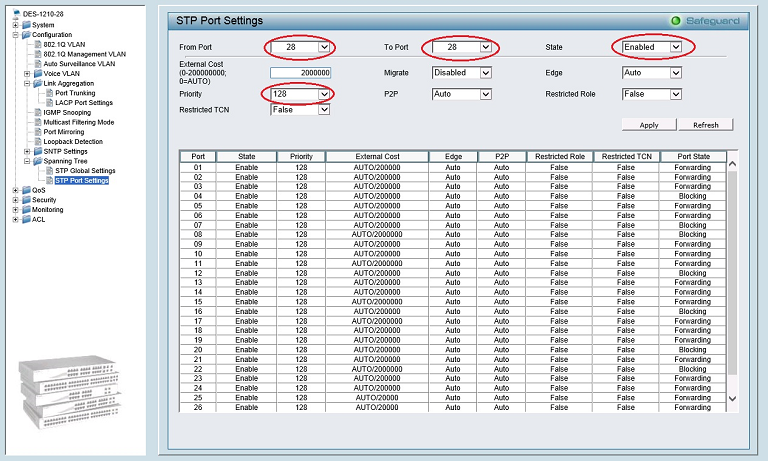The width and height of the screenshot is (768, 461).
Task: Expand the SNTP Settings tree node
Action: point(27,151)
